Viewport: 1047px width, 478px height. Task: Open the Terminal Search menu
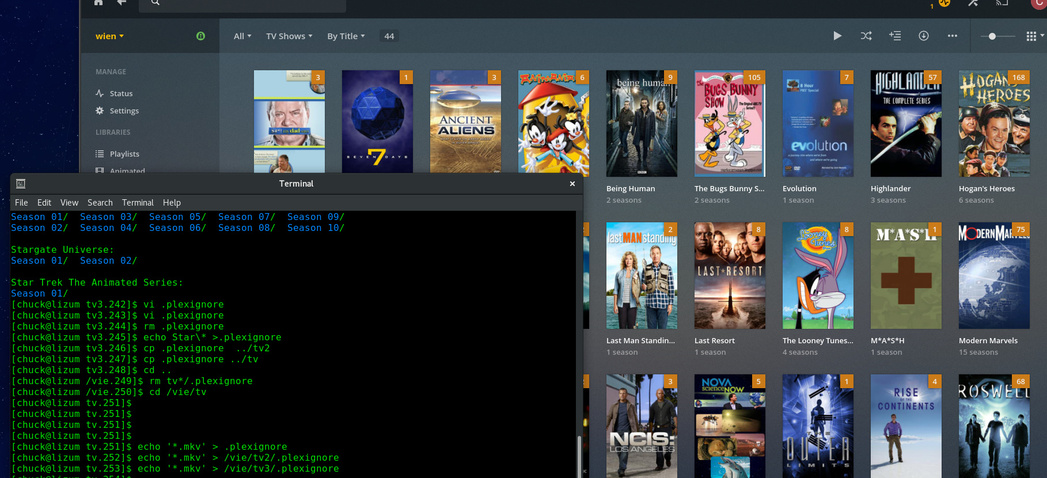tap(100, 202)
